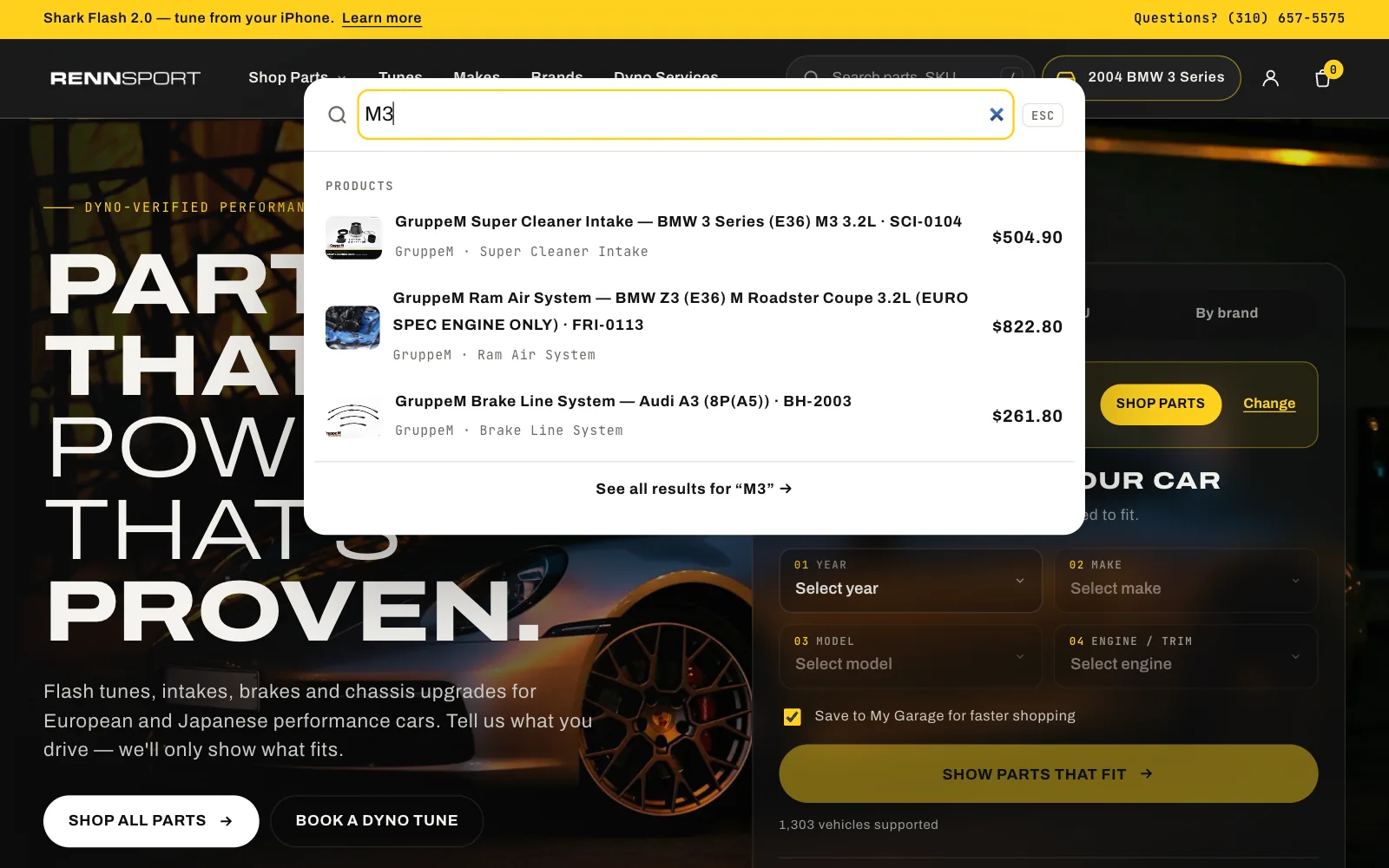Open GruppeM Super Cleaner Intake thumbnail
Image resolution: width=1389 pixels, height=868 pixels.
pyautogui.click(x=353, y=237)
